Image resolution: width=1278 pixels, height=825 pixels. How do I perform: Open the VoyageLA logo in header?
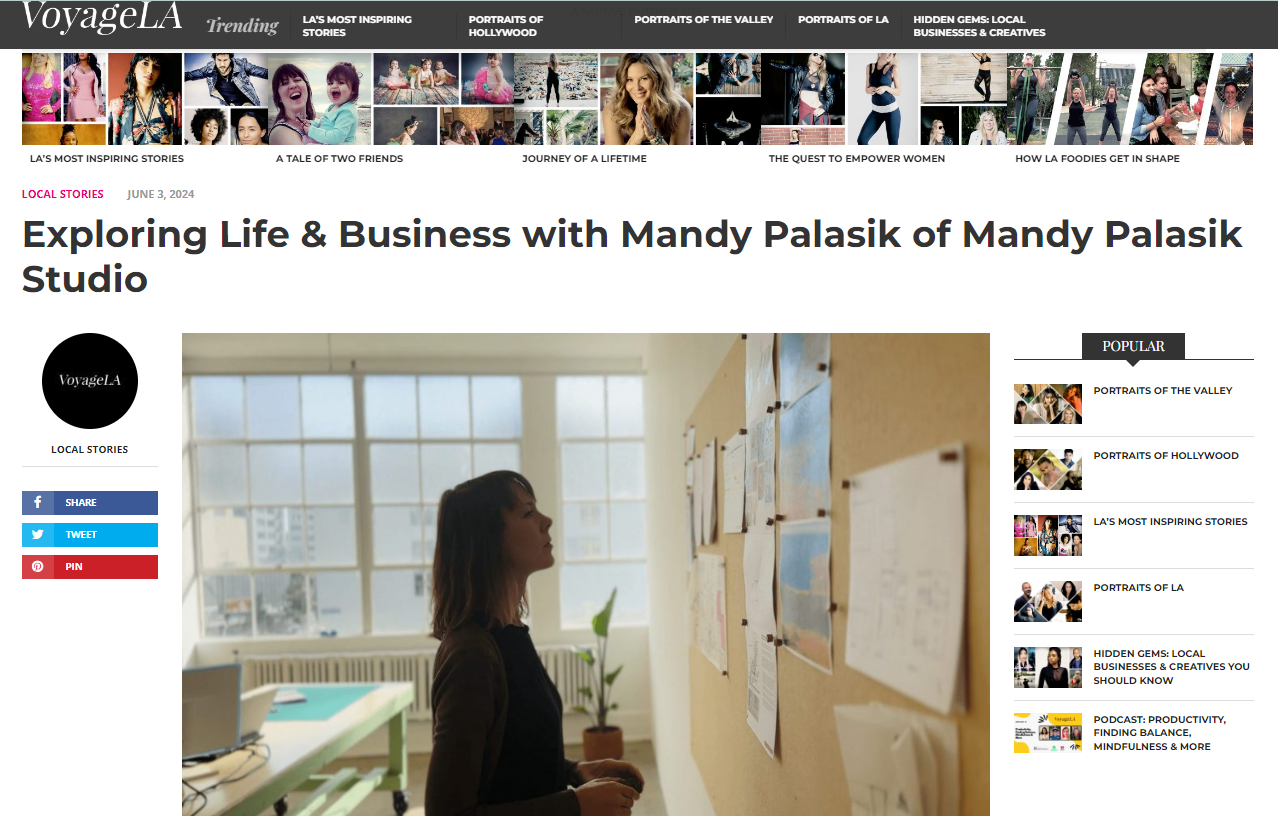point(101,17)
